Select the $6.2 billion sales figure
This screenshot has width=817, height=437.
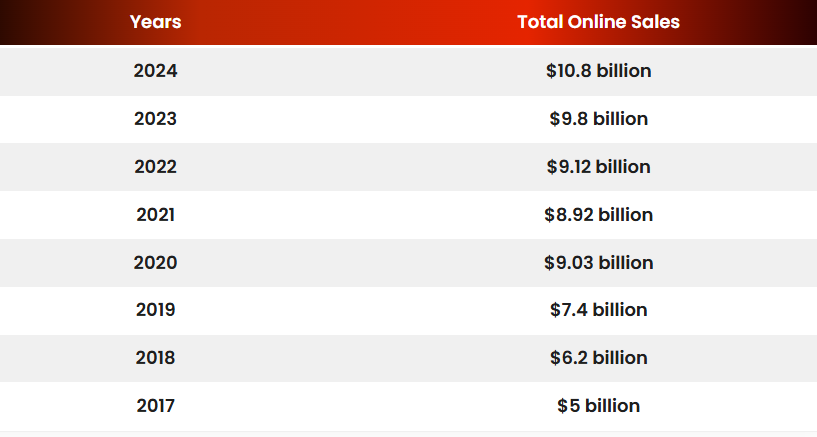click(598, 358)
